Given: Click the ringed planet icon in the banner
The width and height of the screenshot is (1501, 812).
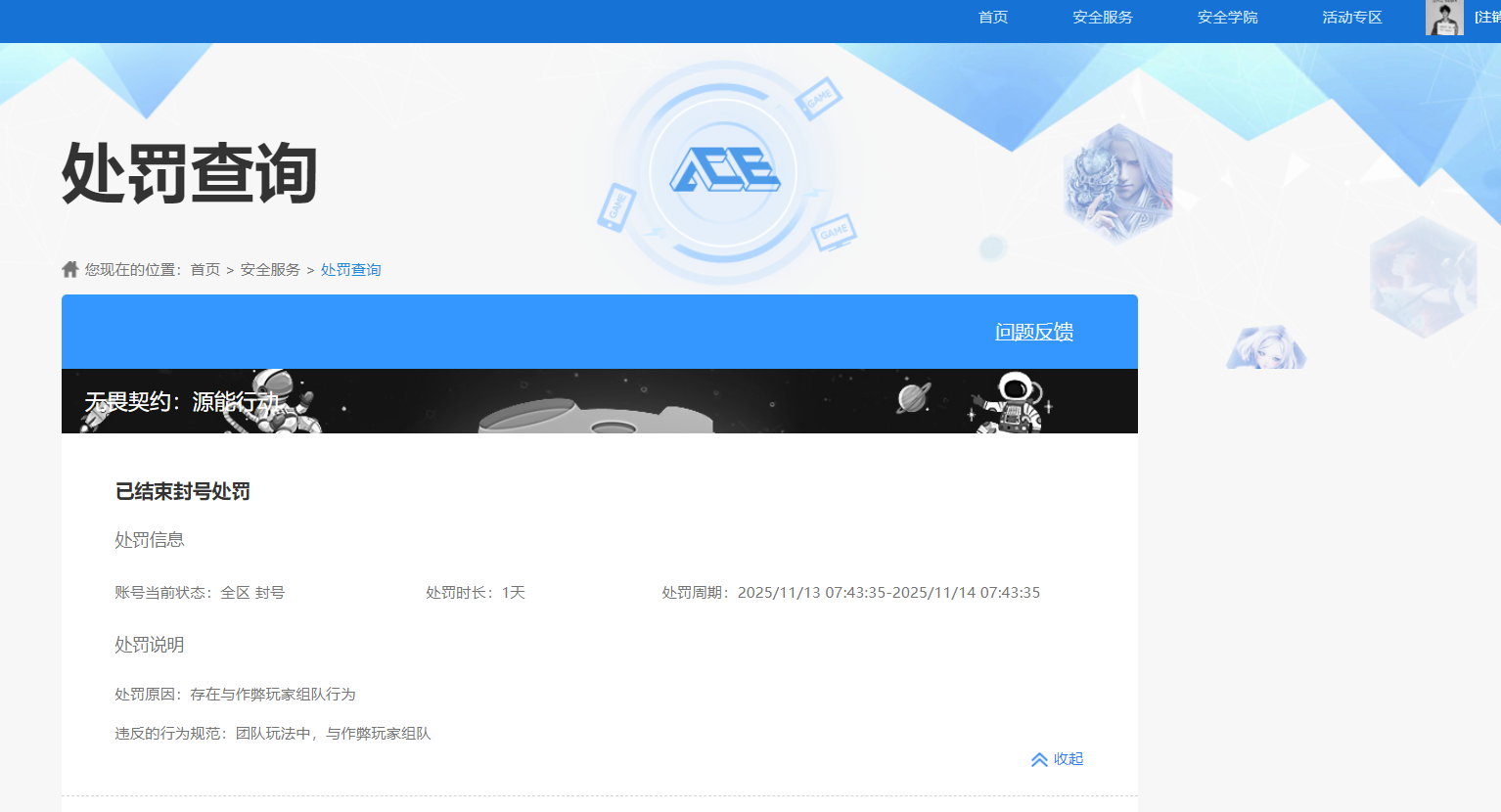Looking at the screenshot, I should pos(912,398).
